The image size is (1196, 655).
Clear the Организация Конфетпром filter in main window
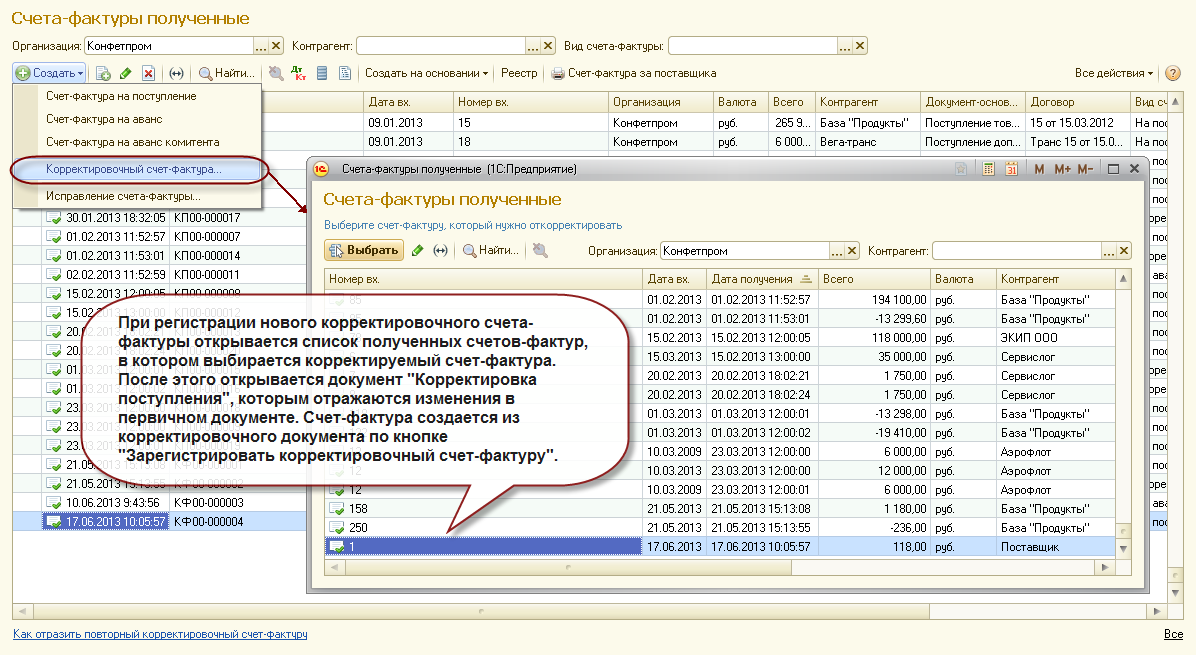276,45
